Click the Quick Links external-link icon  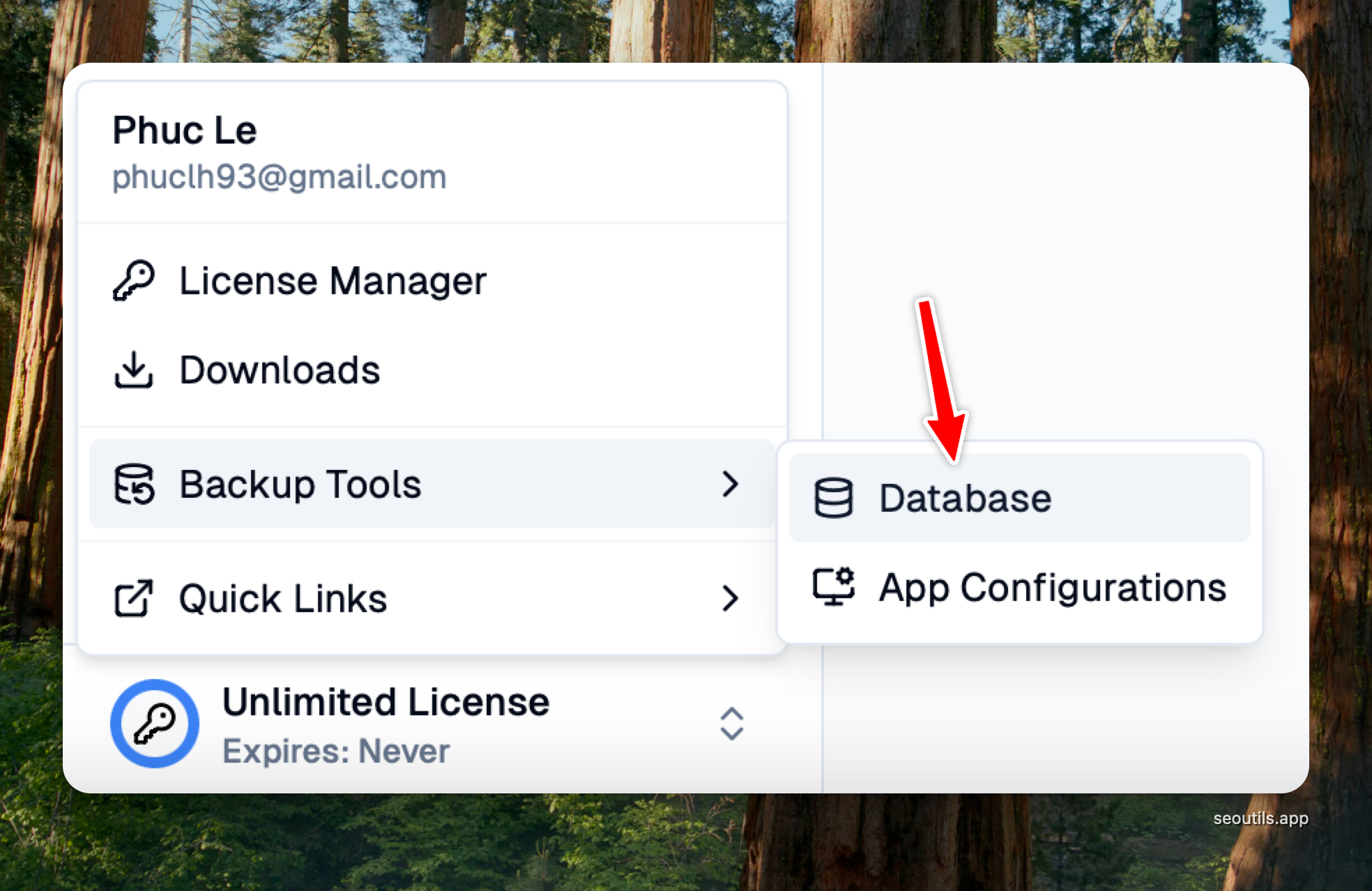(133, 598)
